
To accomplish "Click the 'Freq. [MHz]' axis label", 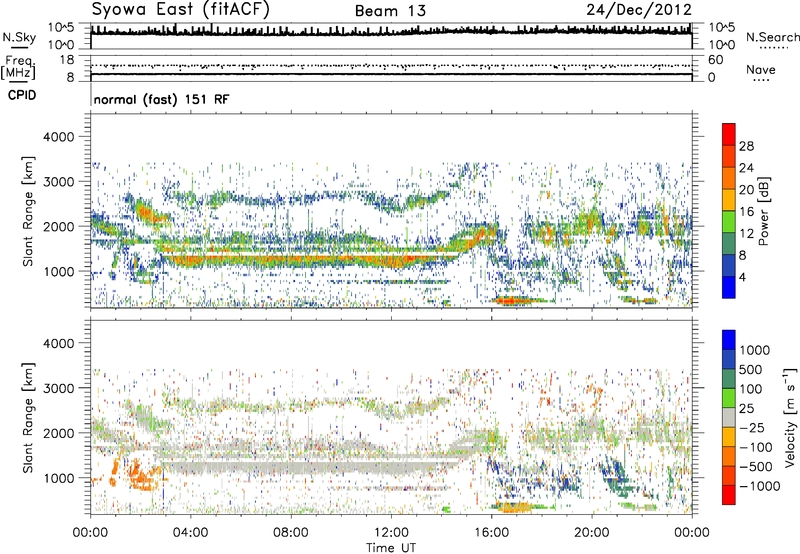I will [18, 68].
